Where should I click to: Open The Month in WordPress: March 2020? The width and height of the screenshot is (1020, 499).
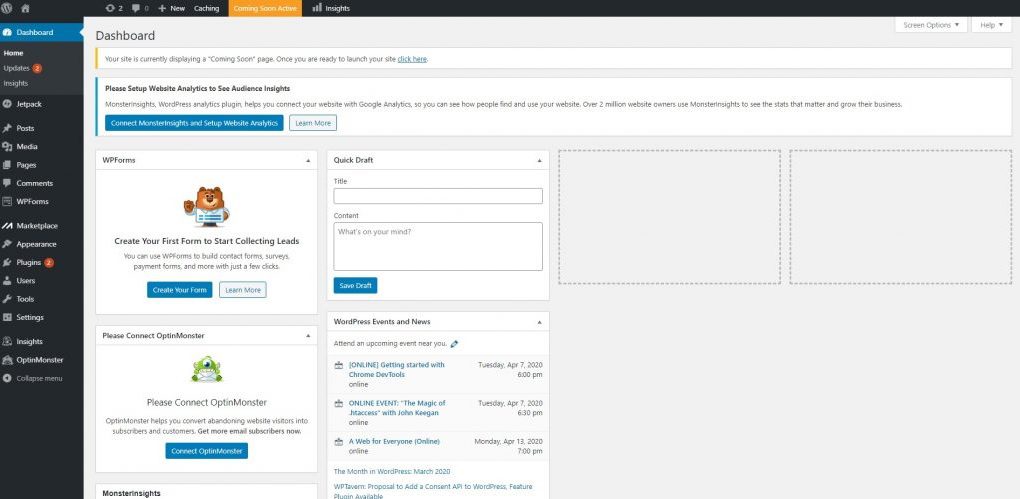point(392,472)
